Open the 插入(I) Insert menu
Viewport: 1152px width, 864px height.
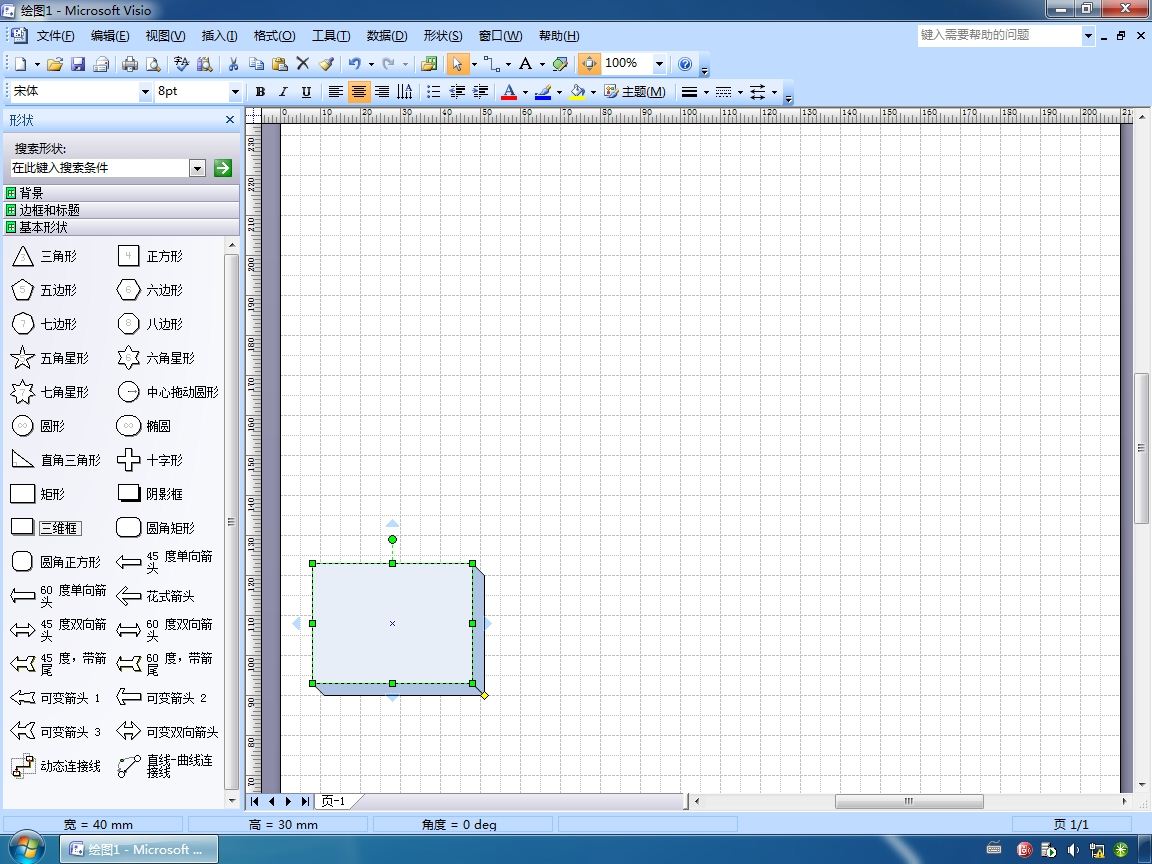tap(219, 35)
